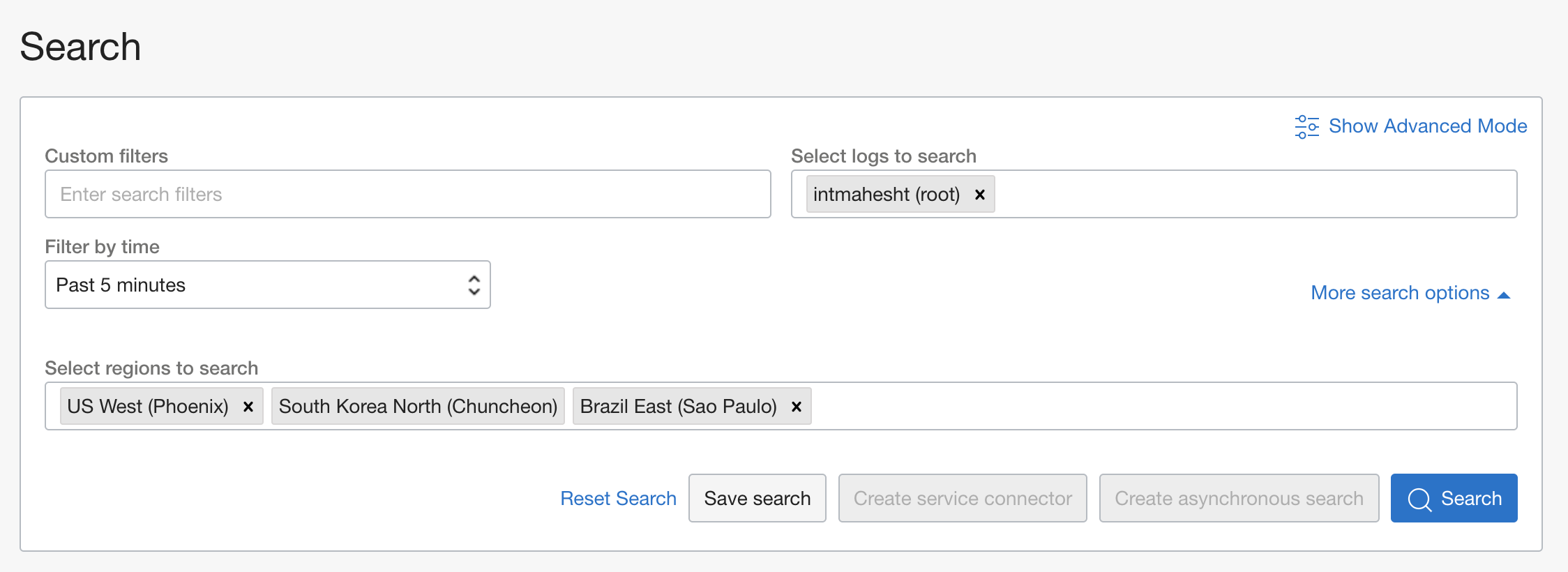
Task: Open the Filter by time dropdown
Action: pyautogui.click(x=267, y=284)
